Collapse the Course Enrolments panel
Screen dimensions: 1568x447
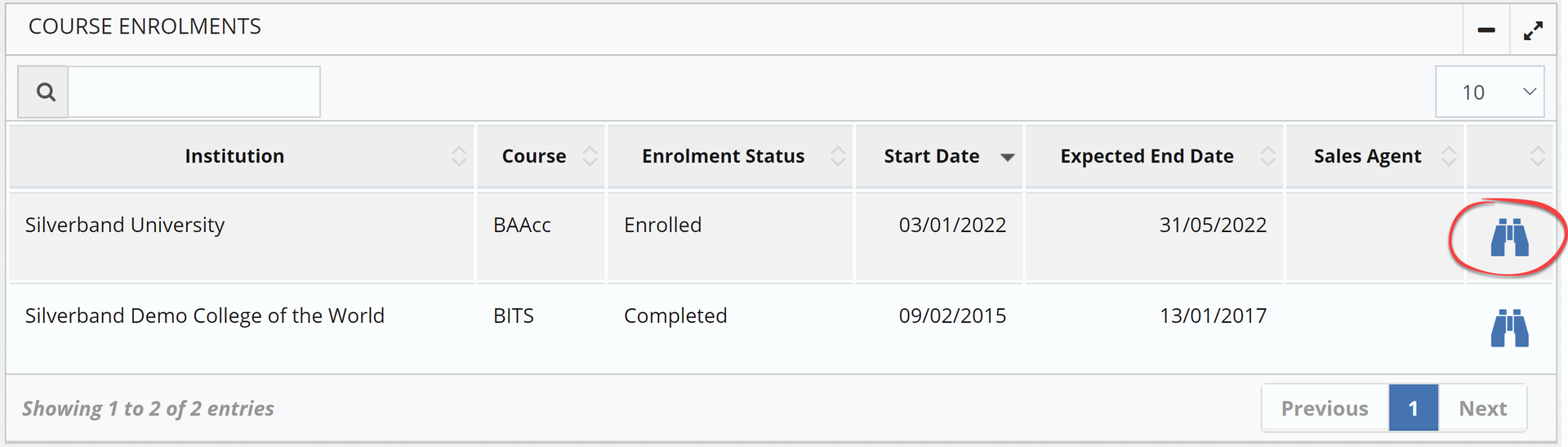pos(1486,30)
